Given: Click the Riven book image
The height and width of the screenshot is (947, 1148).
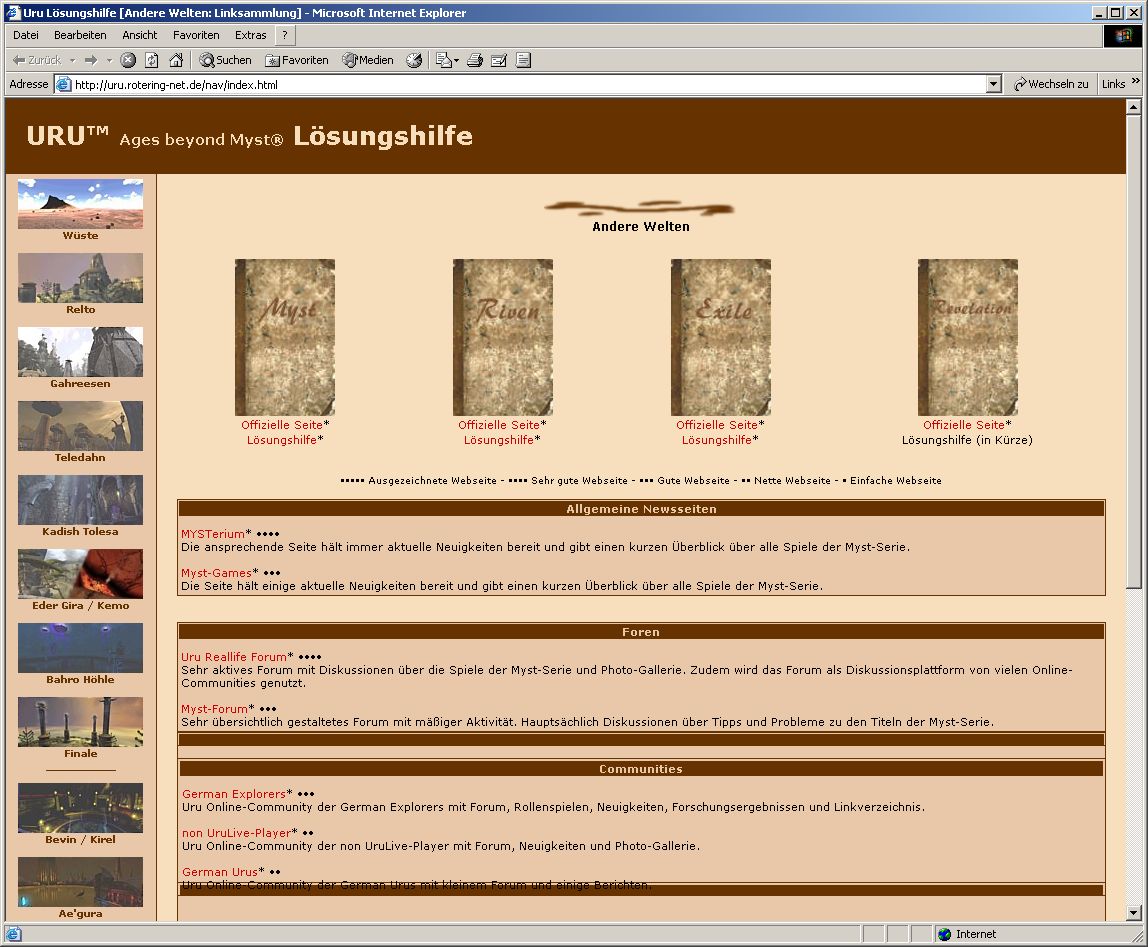Looking at the screenshot, I should click(502, 337).
